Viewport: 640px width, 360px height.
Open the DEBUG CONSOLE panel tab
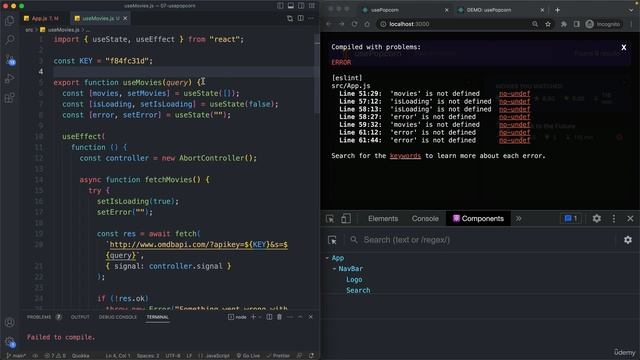[118, 317]
